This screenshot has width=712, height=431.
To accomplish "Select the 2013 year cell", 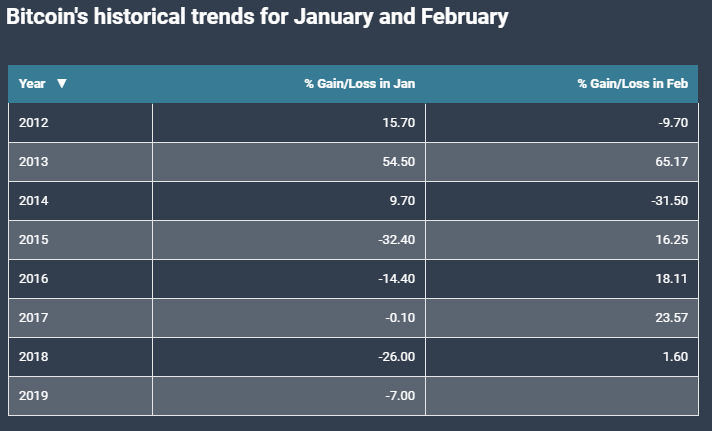I will click(x=33, y=162).
